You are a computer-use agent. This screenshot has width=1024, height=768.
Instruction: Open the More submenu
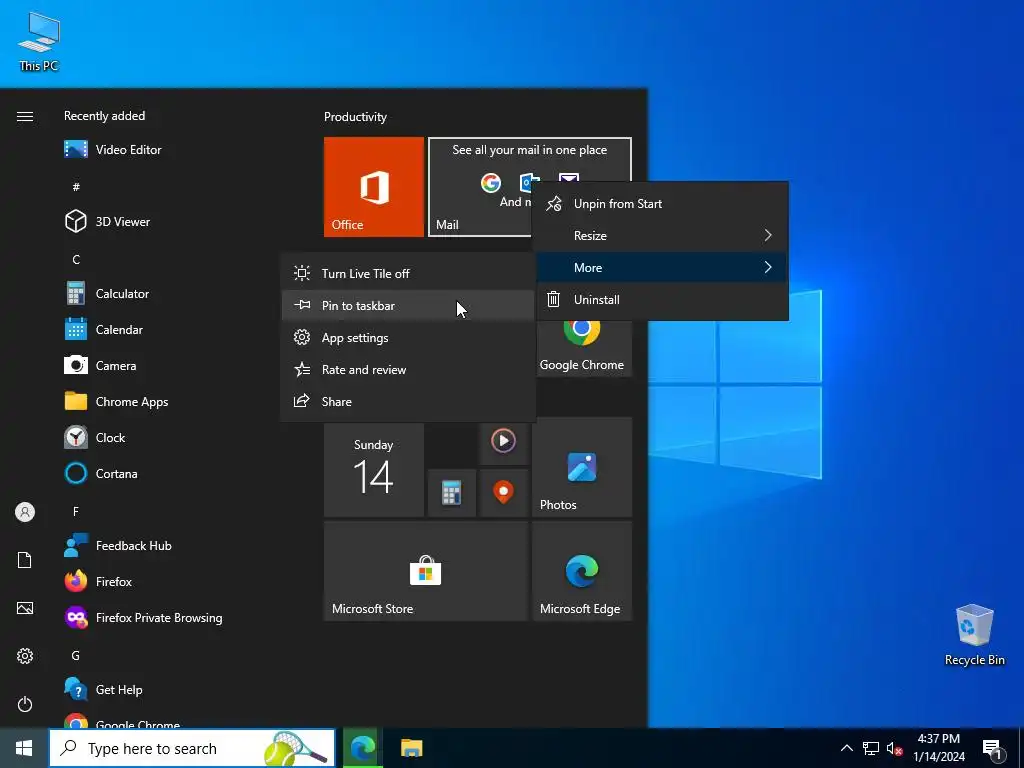point(662,268)
